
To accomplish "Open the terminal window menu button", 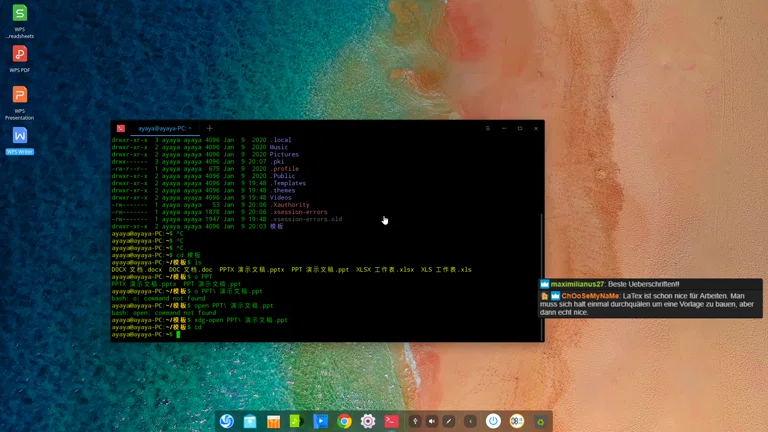I will tap(488, 128).
